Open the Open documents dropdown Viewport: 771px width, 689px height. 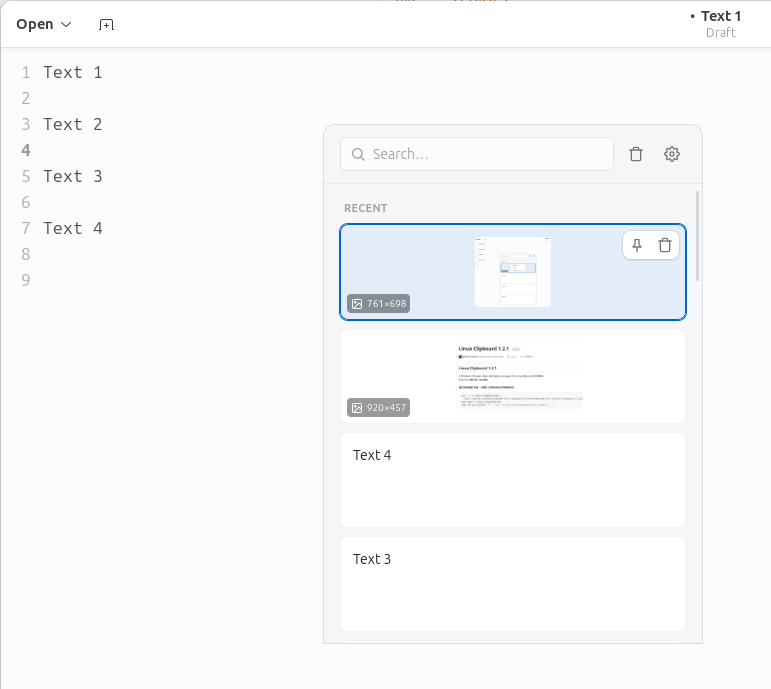[44, 24]
